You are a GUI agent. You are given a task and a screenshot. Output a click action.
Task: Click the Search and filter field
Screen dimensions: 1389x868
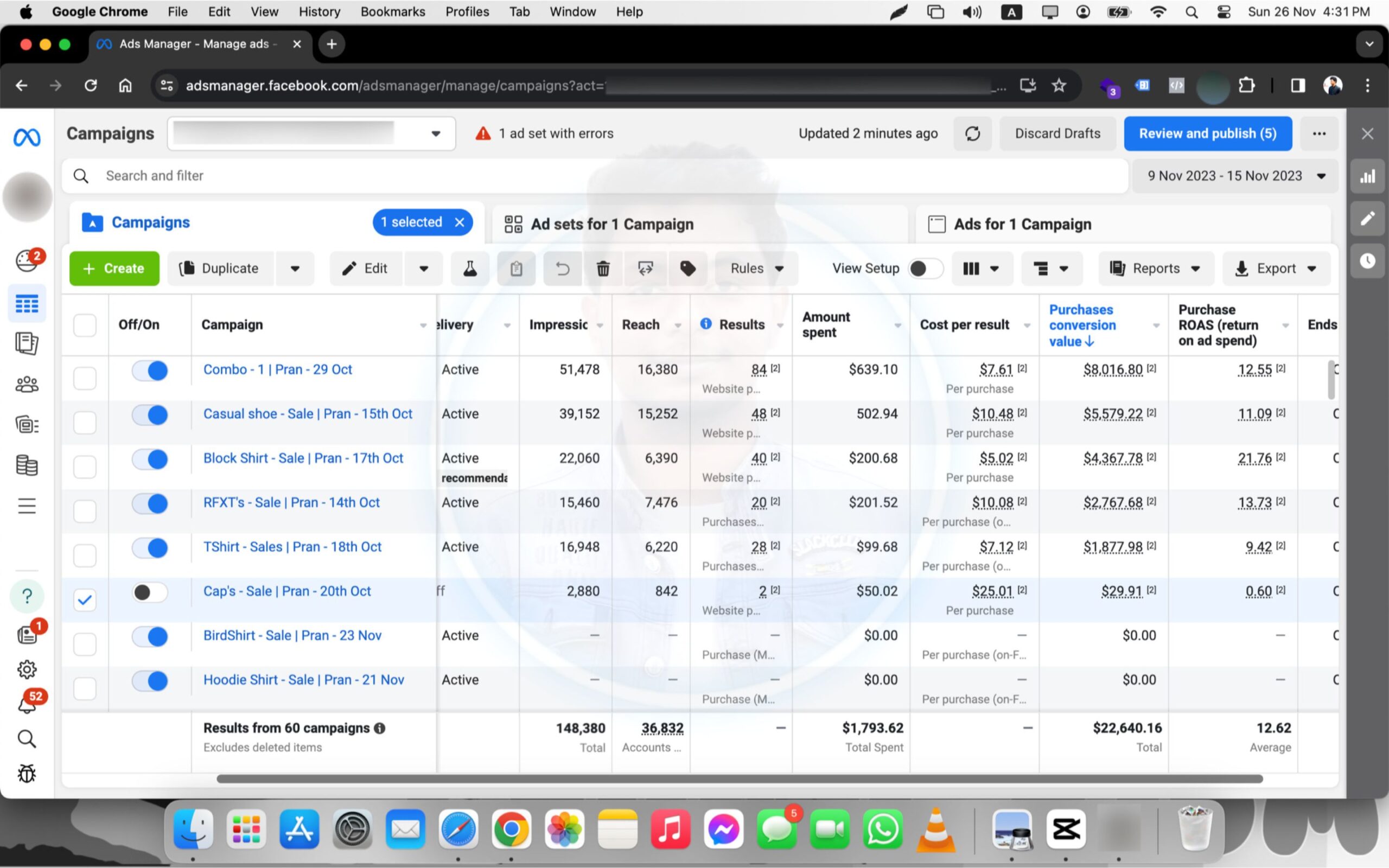click(x=595, y=176)
